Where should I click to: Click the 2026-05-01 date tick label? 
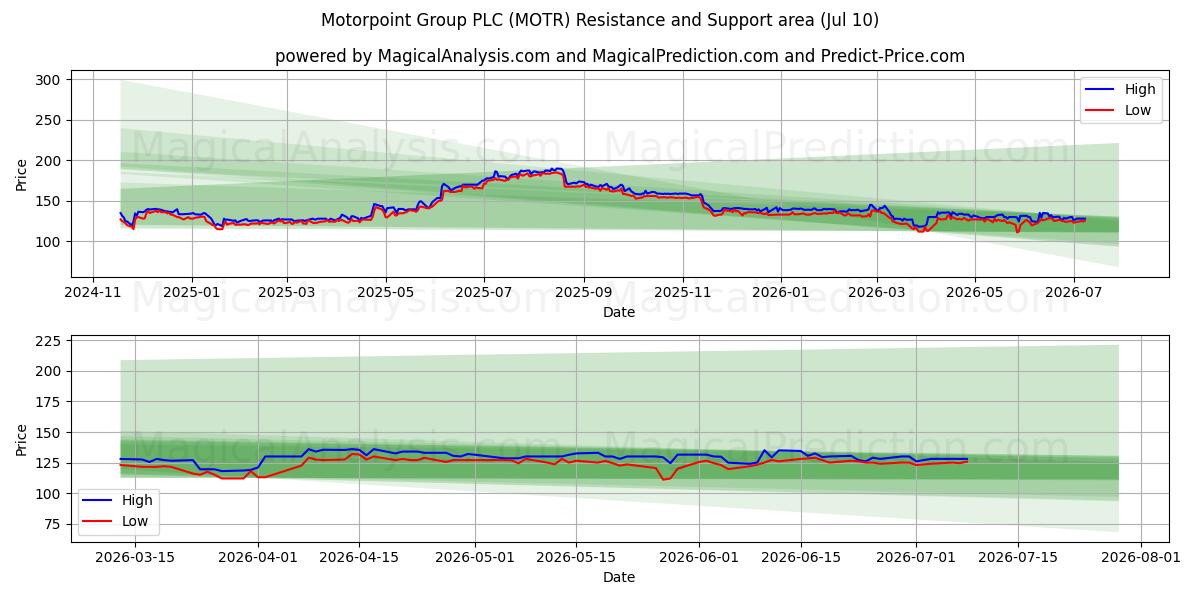tap(474, 557)
